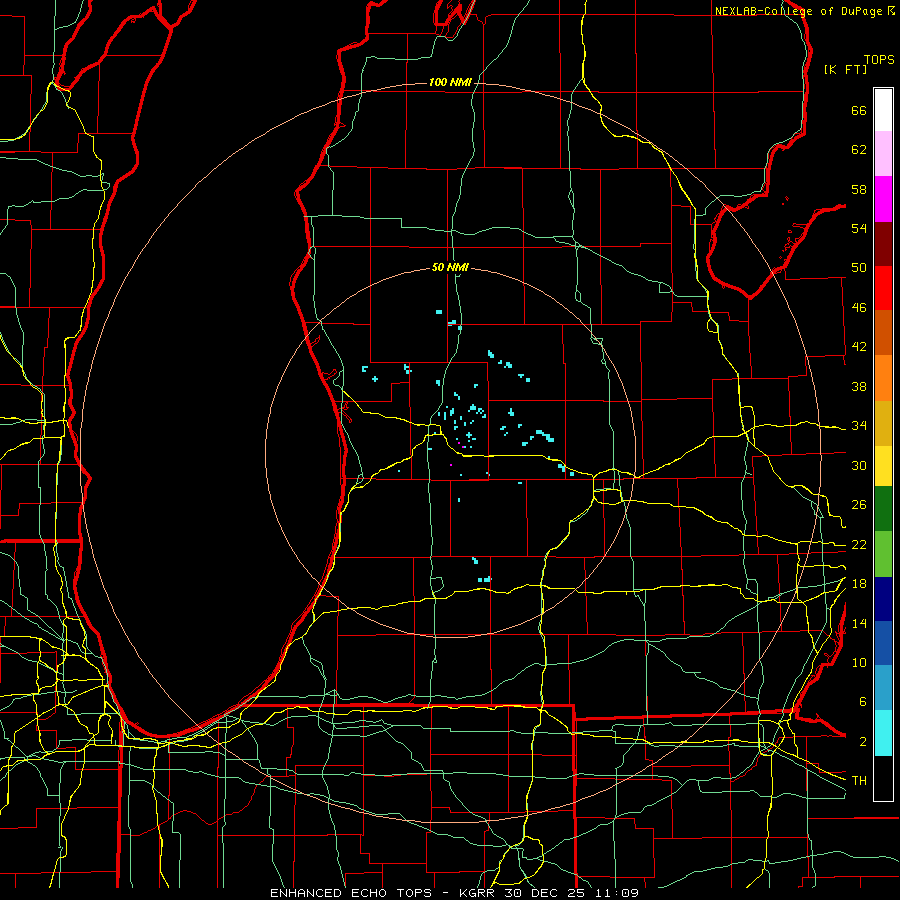The height and width of the screenshot is (900, 900).
Task: Click the 18 value on the scale
Action: tap(859, 584)
